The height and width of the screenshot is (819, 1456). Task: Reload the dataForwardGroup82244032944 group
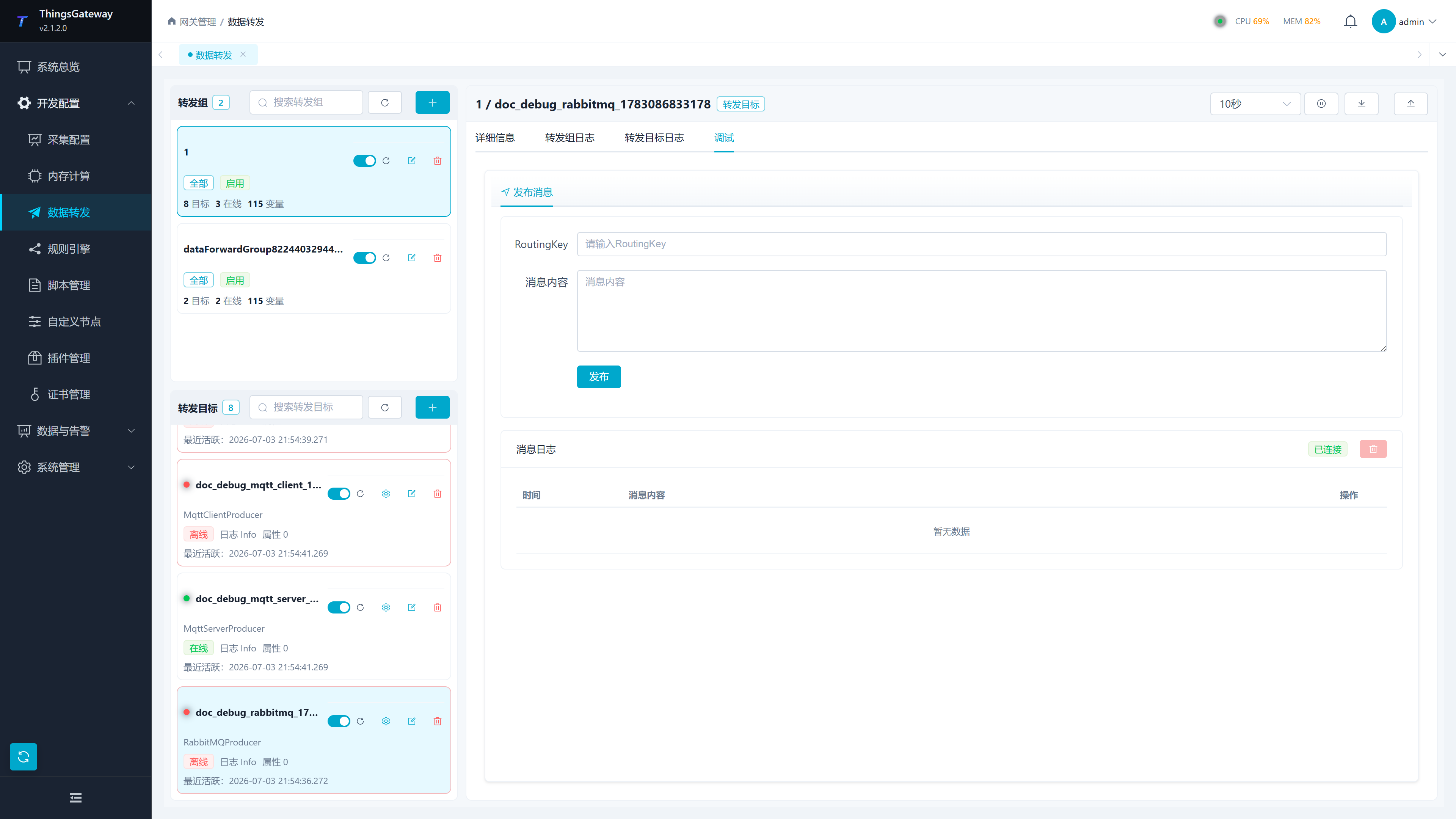(386, 258)
